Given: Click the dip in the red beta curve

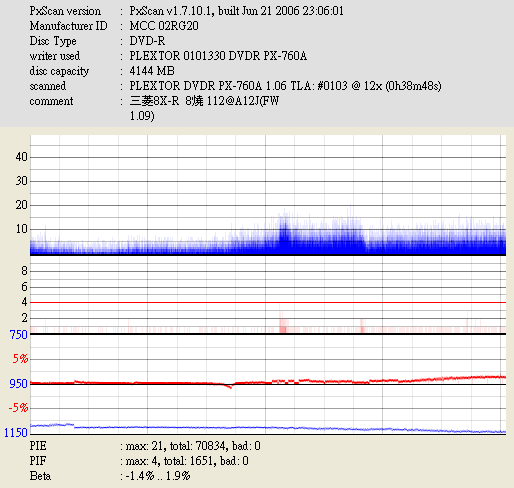Looking at the screenshot, I should pyautogui.click(x=230, y=387).
